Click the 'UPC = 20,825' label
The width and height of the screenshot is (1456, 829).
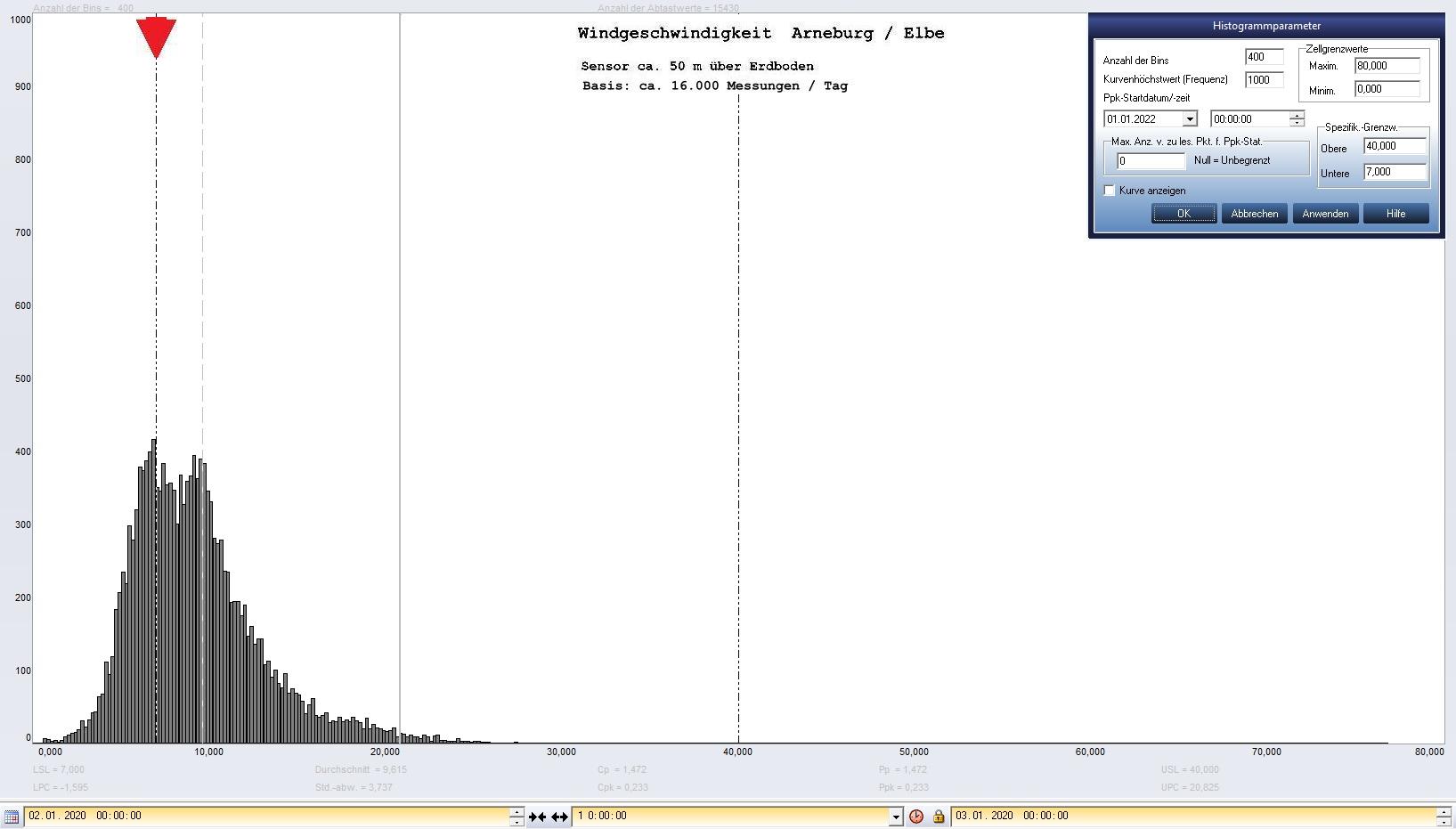[x=1190, y=788]
